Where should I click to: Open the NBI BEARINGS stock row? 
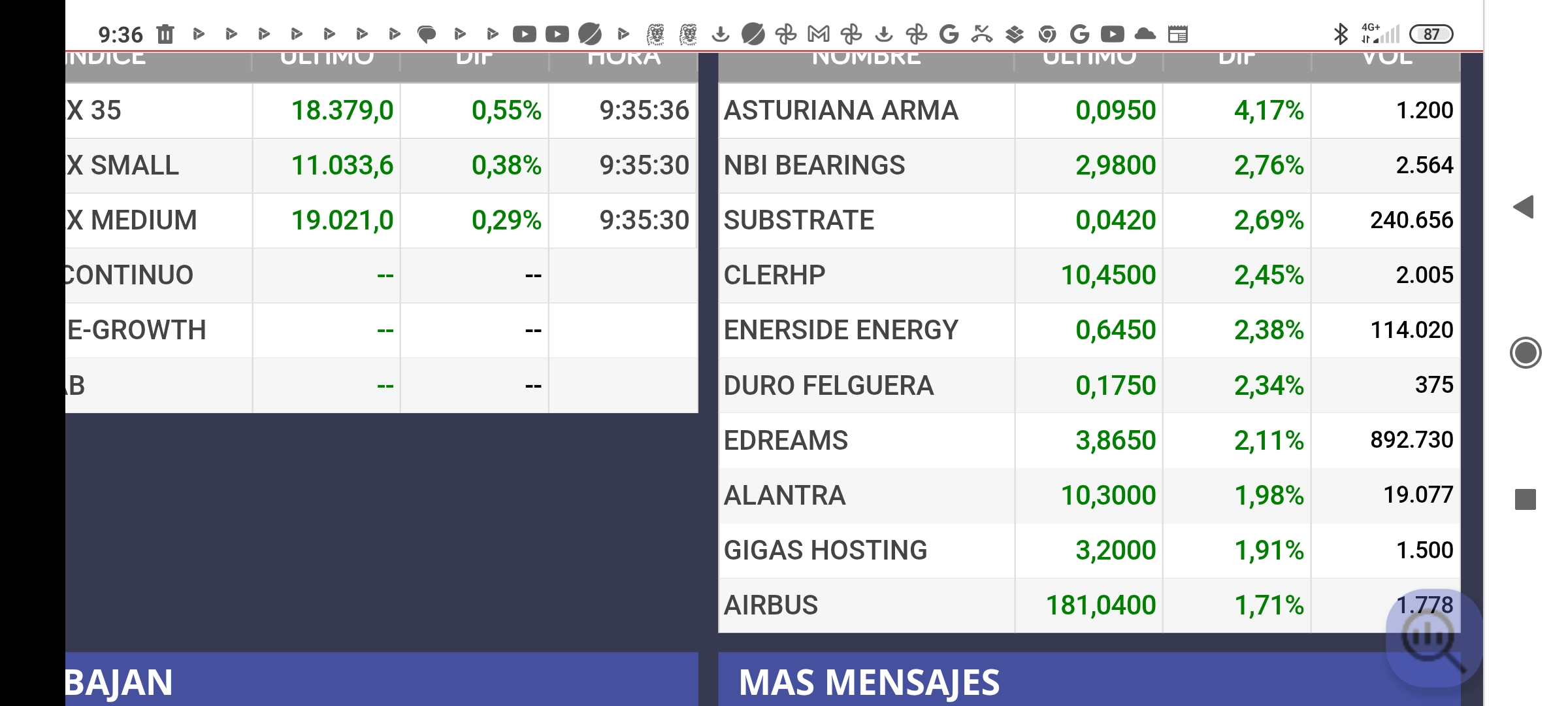point(1089,165)
